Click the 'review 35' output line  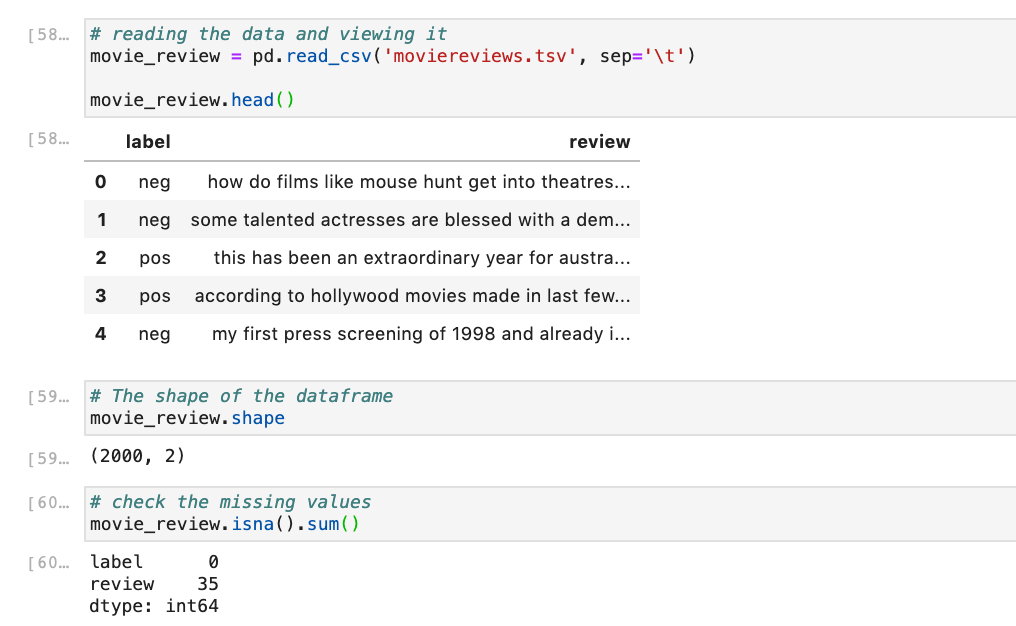(x=154, y=584)
